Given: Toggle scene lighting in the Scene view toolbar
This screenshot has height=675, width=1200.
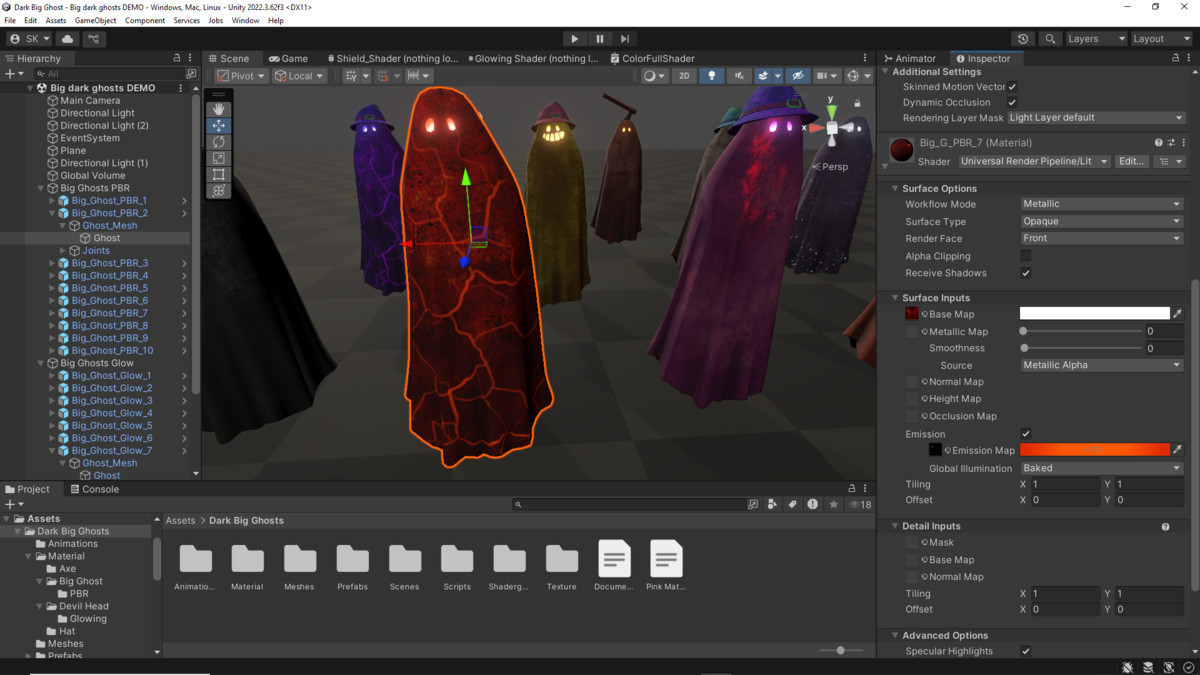Looking at the screenshot, I should [711, 75].
